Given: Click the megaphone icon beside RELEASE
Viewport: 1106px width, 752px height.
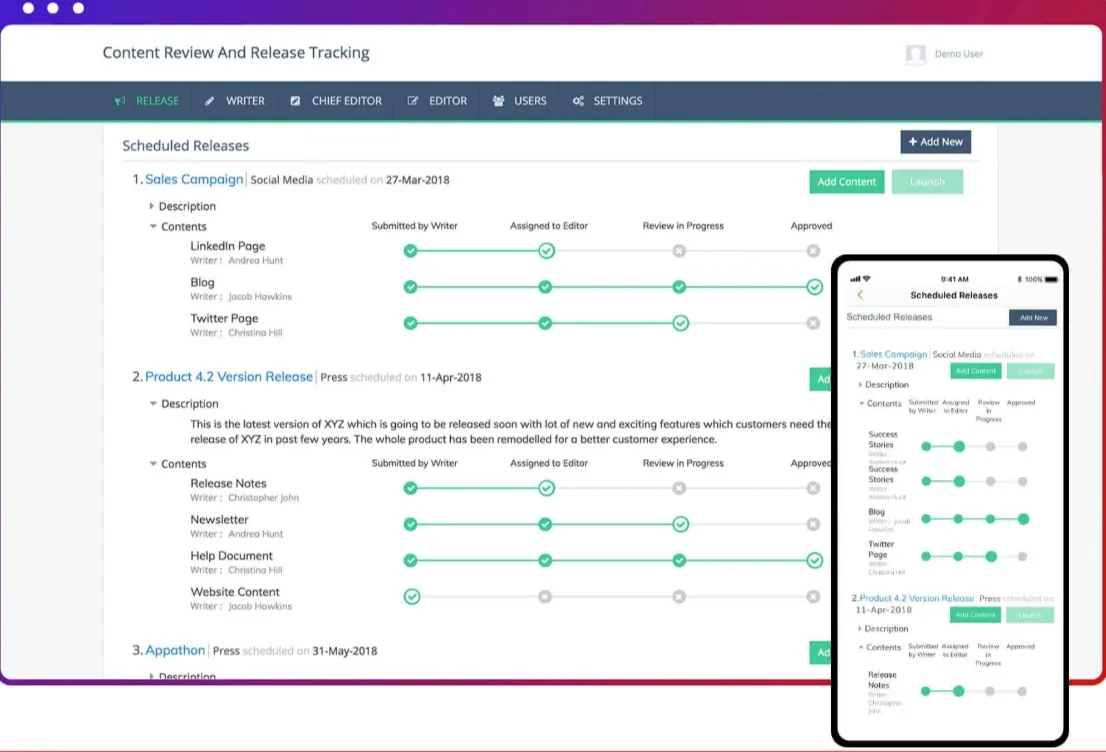Looking at the screenshot, I should point(120,101).
